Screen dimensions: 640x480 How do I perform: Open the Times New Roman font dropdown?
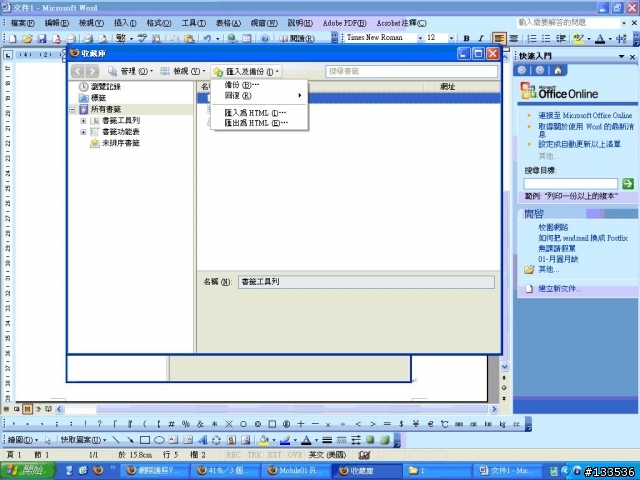pyautogui.click(x=420, y=38)
